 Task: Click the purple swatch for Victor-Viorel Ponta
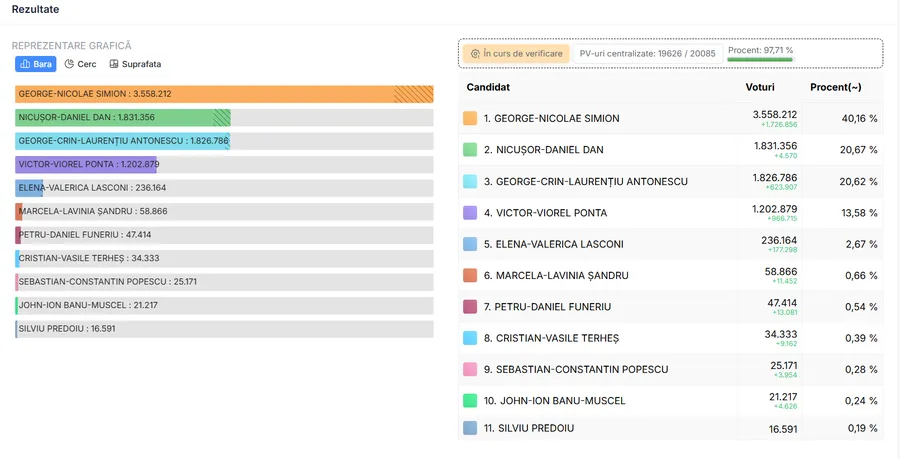pos(470,213)
